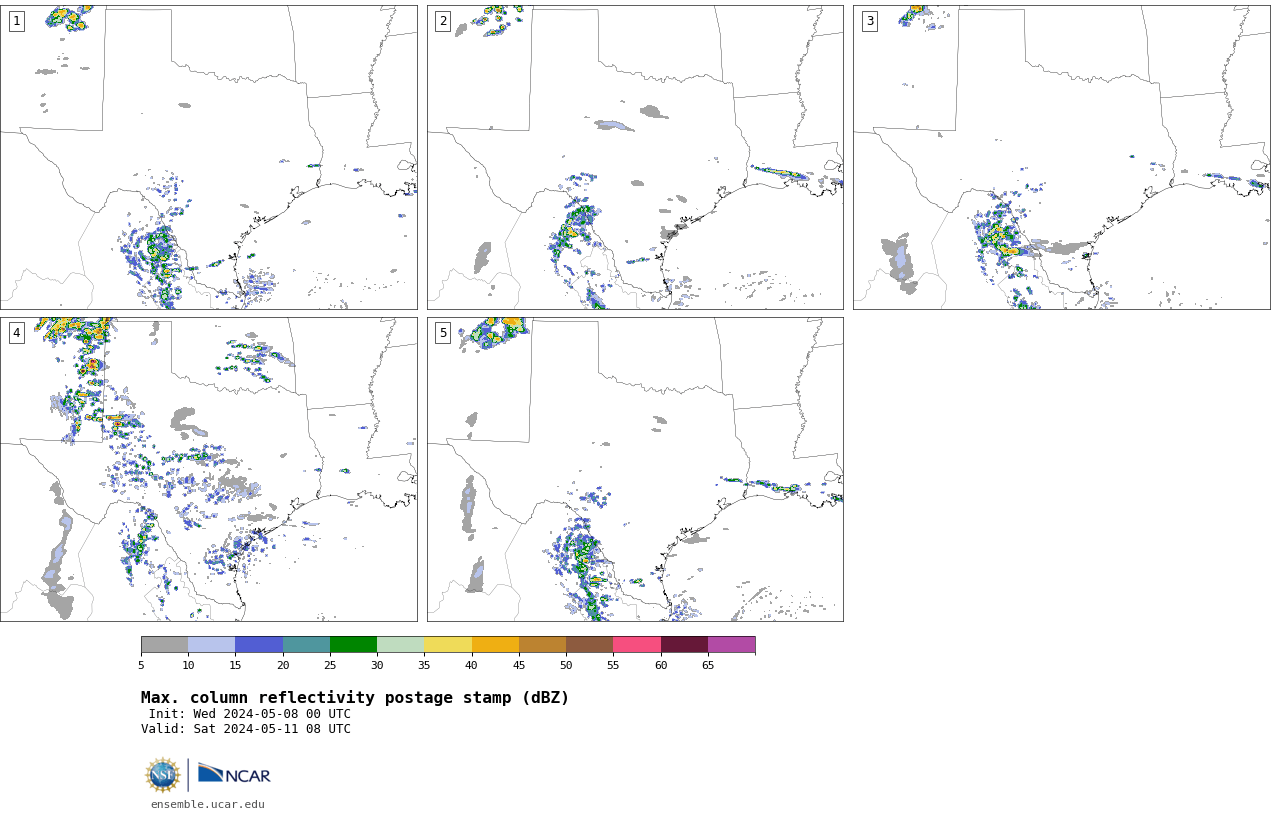1280x815 pixels.
Task: Click the Init: Wed 2024-05-08 00 UTC text
Action: click(x=250, y=714)
